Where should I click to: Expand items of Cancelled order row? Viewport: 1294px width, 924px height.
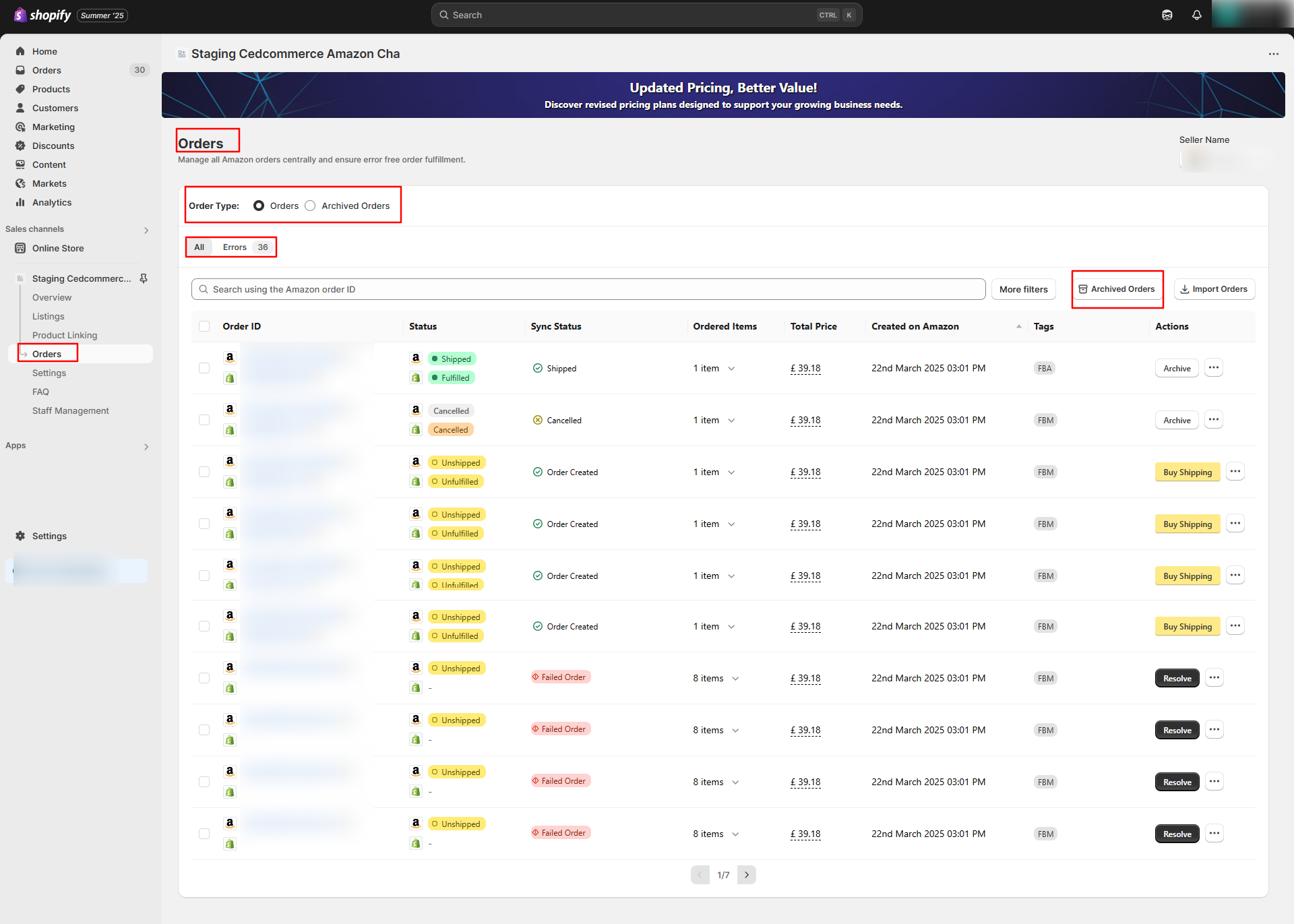[731, 421]
